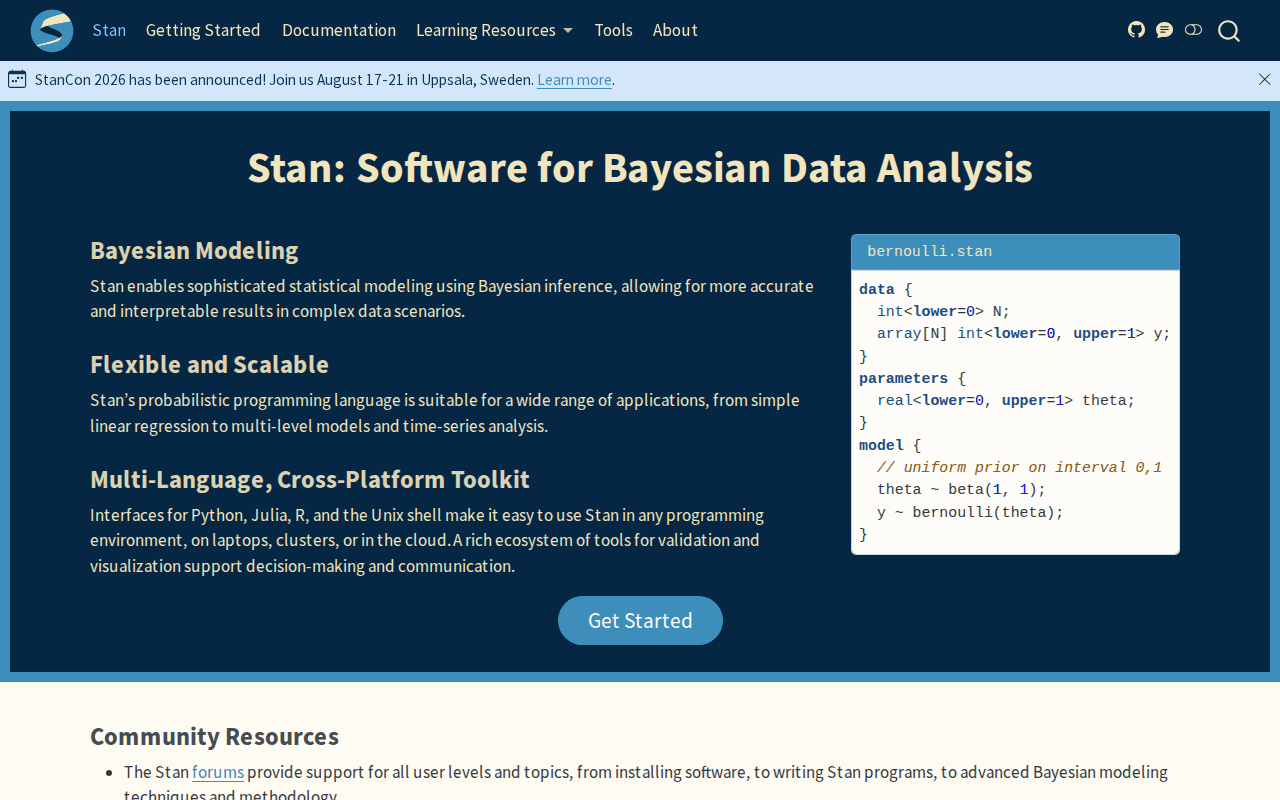The height and width of the screenshot is (800, 1280).
Task: Click the Flexible and Scalable heading
Action: pos(209,364)
